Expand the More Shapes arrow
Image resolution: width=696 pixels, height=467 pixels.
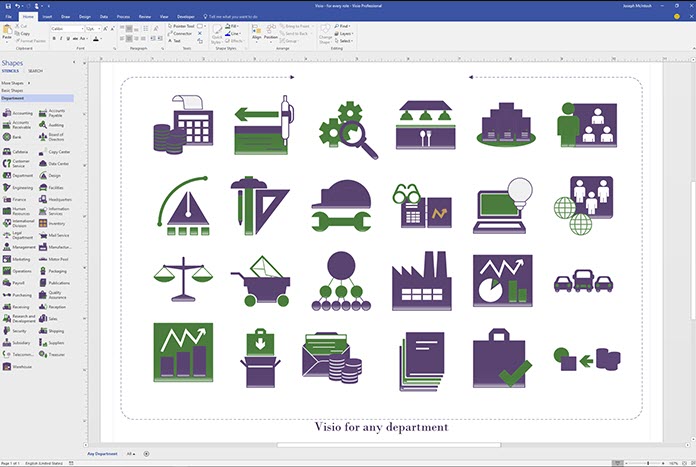29,83
